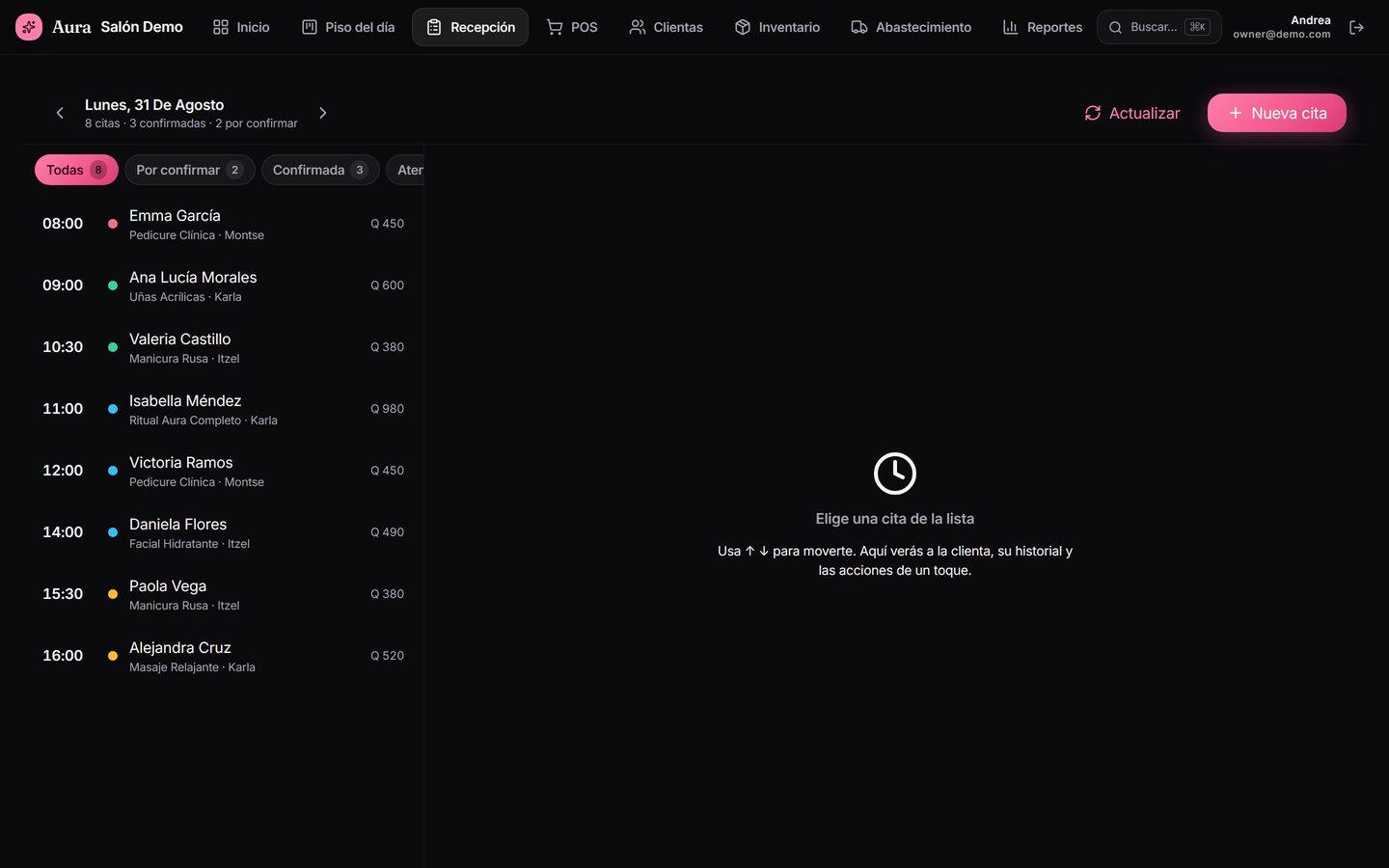Click the Recepción clipboard icon
The image size is (1389, 868).
(434, 27)
